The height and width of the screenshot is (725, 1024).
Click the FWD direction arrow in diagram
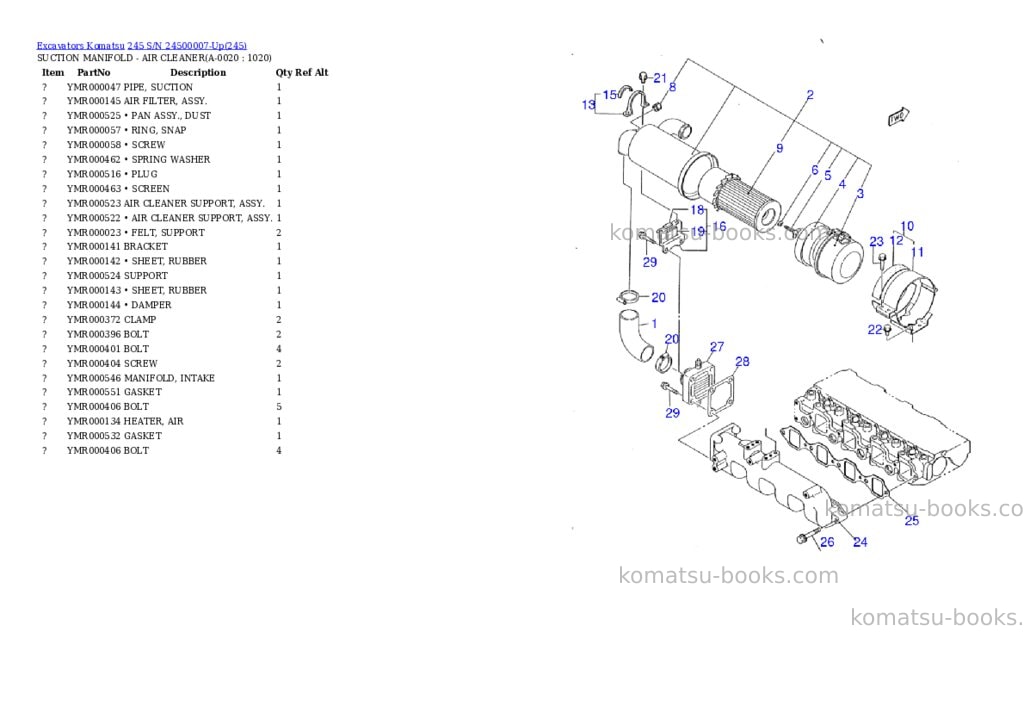click(x=898, y=117)
